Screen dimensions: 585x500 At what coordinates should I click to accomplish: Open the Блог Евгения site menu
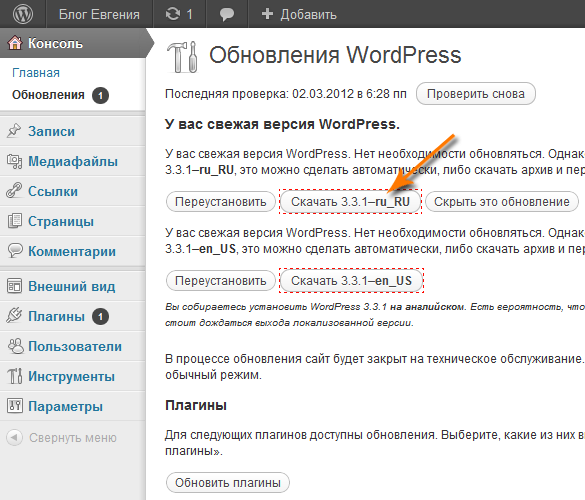click(99, 15)
